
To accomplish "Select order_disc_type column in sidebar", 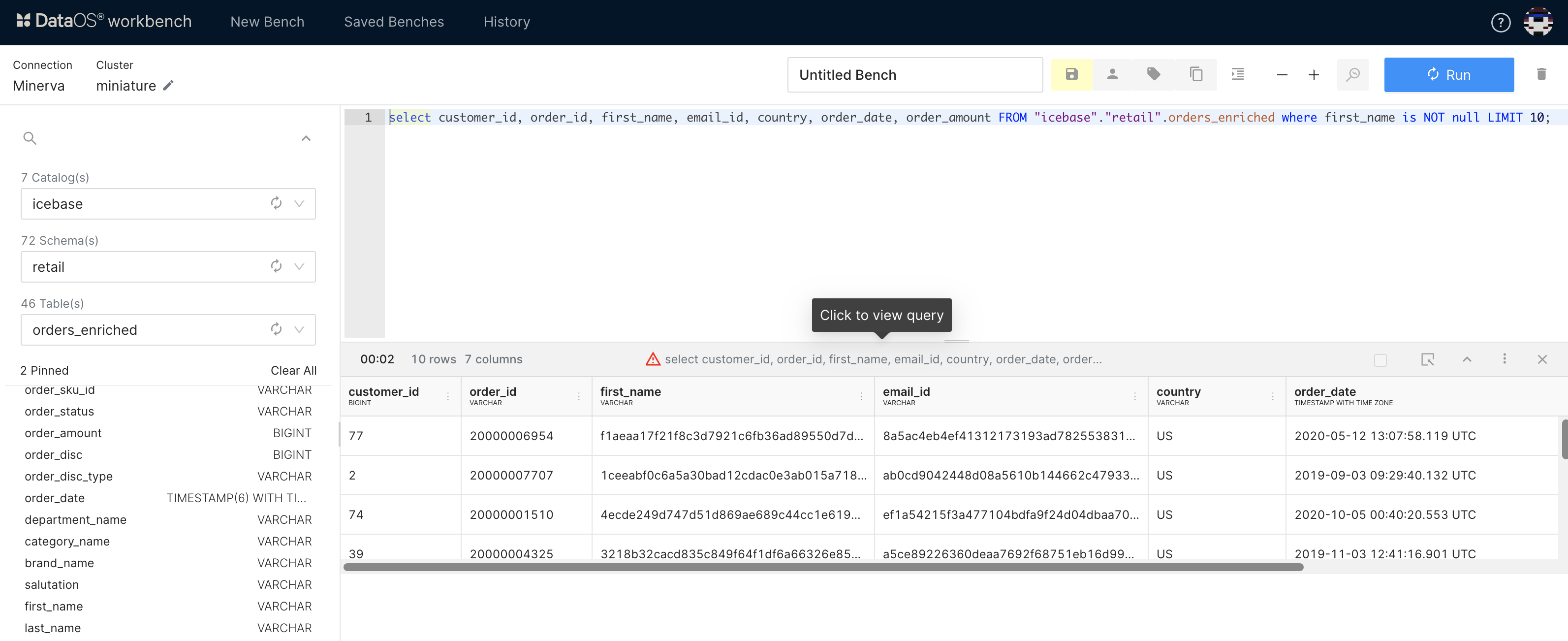I will (168, 476).
